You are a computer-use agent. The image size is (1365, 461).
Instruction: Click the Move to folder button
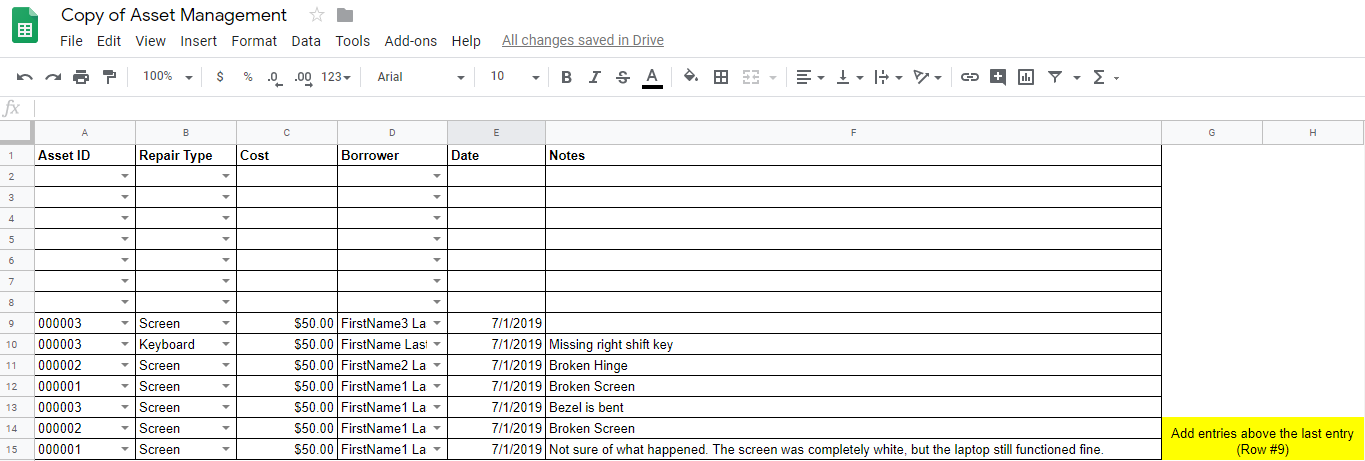tap(345, 15)
